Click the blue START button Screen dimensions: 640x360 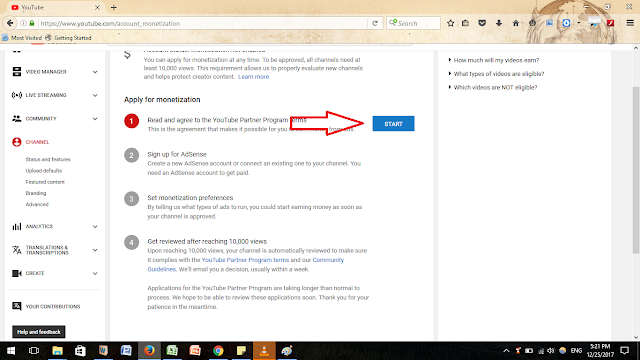pyautogui.click(x=393, y=124)
